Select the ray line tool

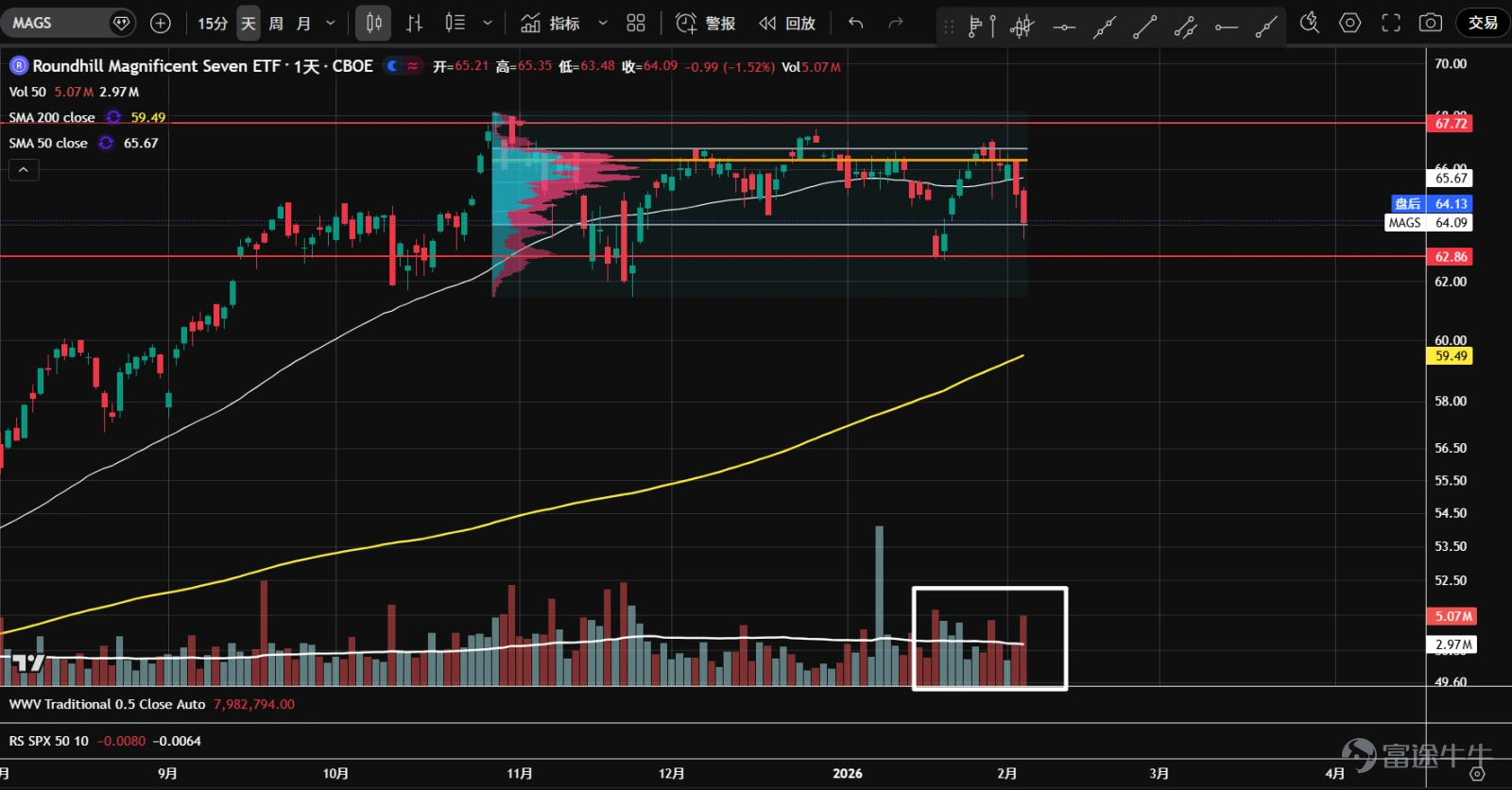click(x=1266, y=26)
